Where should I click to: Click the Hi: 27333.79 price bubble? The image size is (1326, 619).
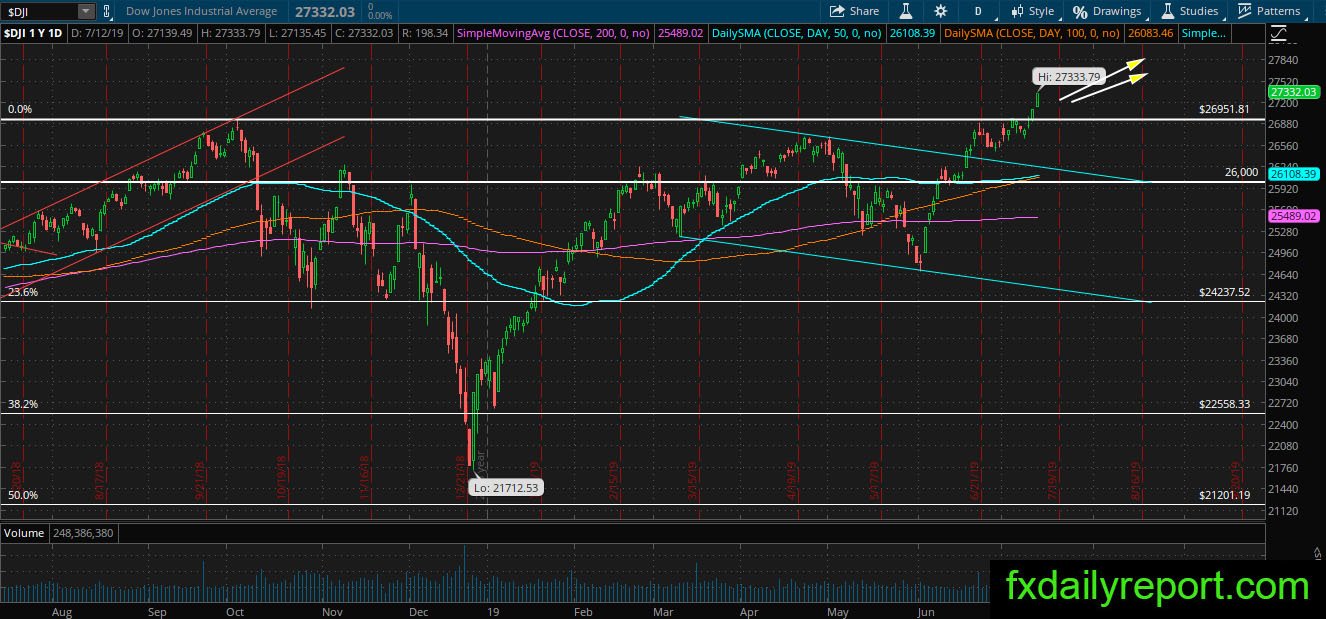1071,76
